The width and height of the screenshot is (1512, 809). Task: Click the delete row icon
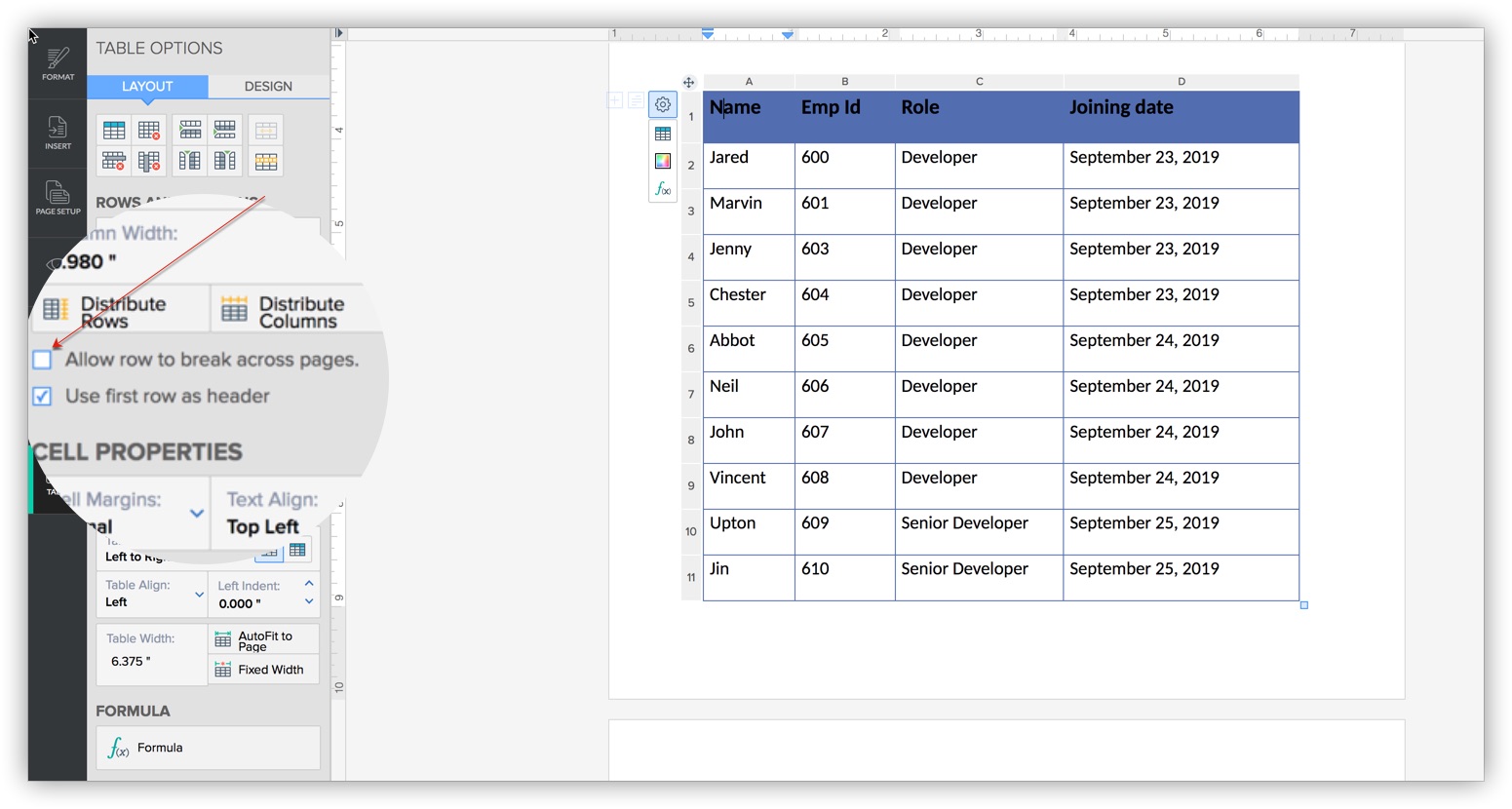114,161
